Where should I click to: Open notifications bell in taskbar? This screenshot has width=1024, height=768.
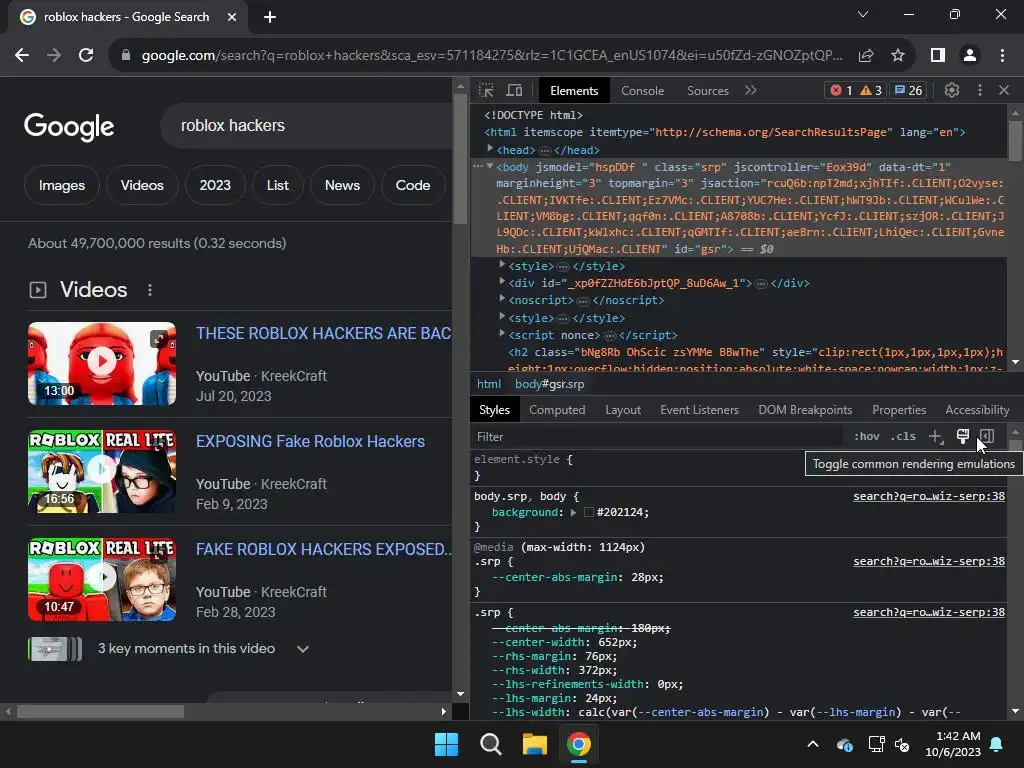pos(997,744)
